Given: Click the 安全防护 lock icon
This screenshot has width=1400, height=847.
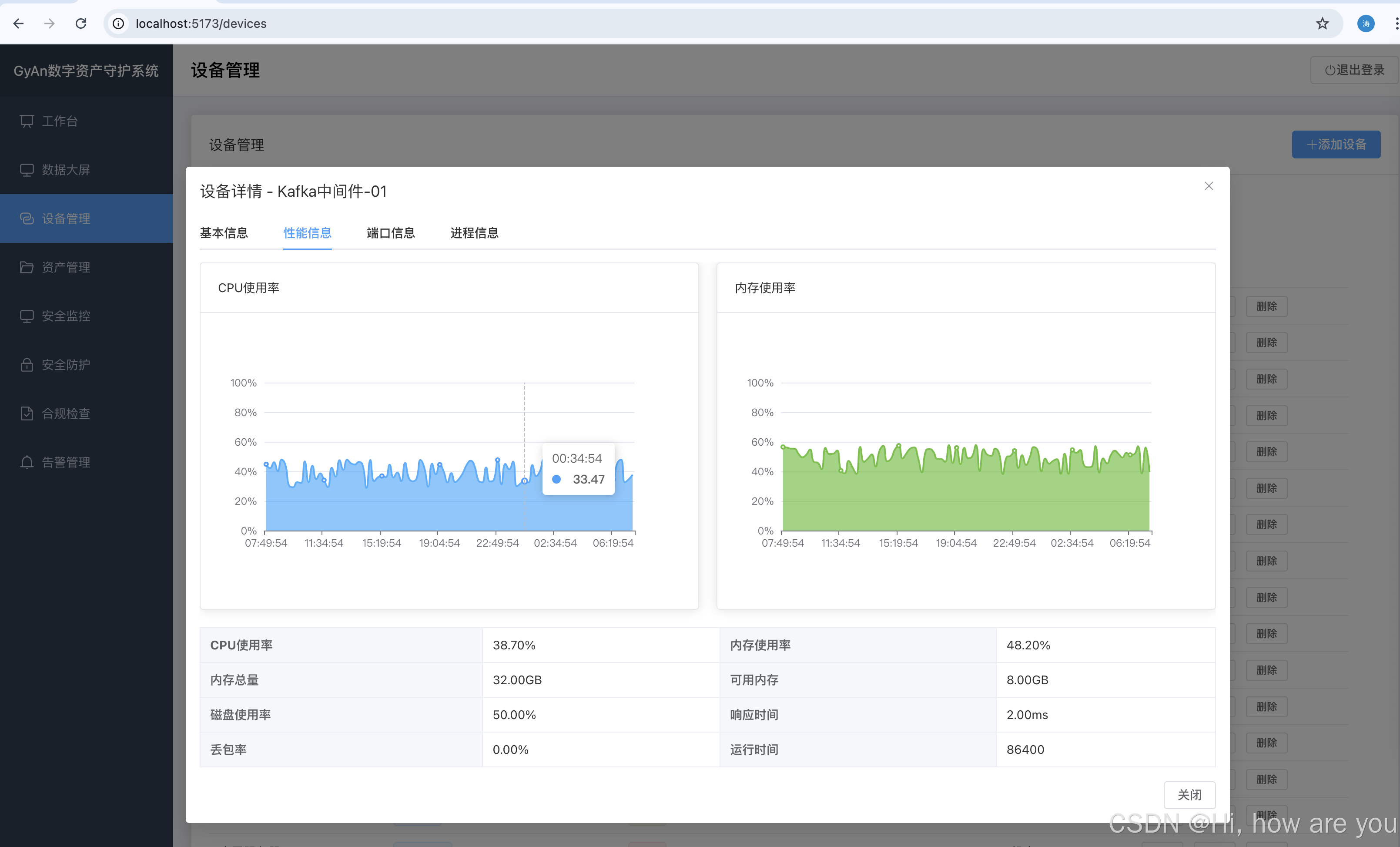Looking at the screenshot, I should (x=27, y=364).
